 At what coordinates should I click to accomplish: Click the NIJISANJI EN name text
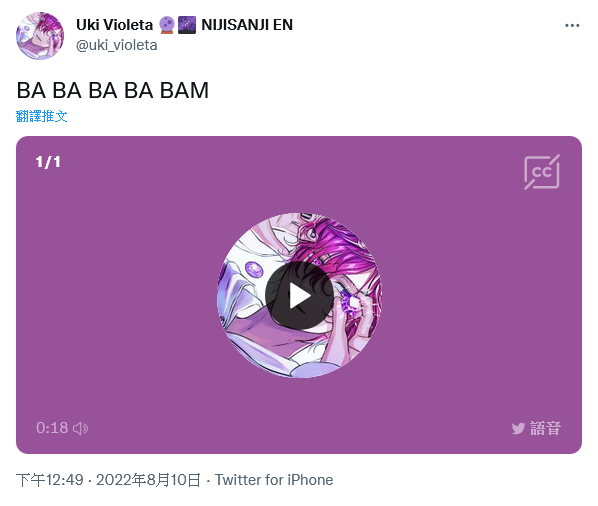(247, 25)
